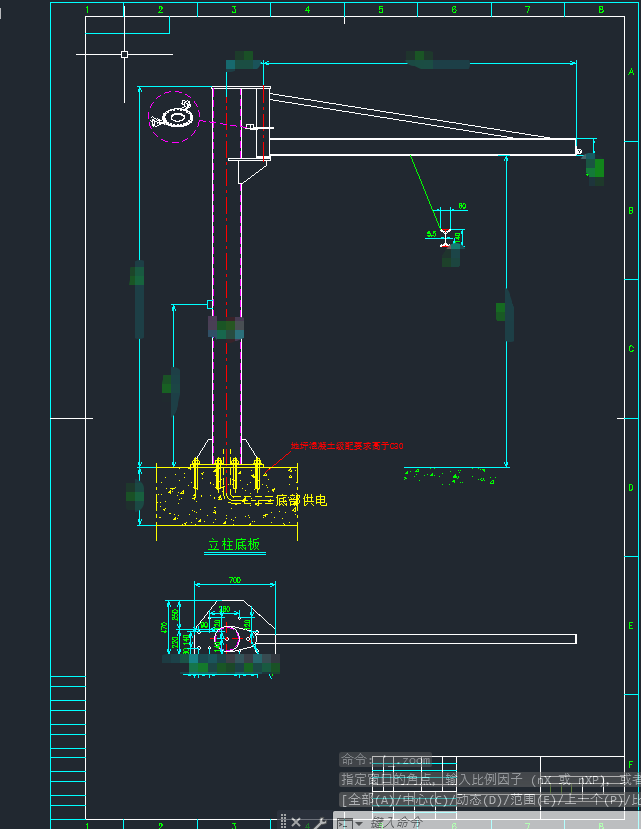Select the red concrete grade C30 note
This screenshot has height=829, width=641.
coord(347,446)
